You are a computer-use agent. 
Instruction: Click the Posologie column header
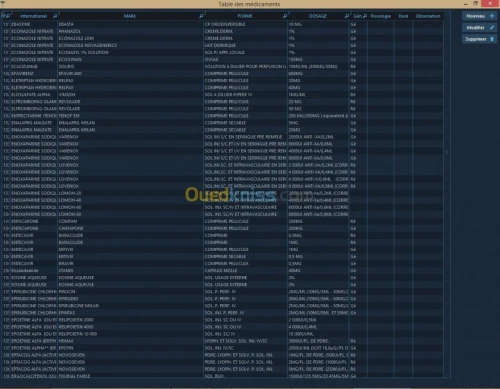(381, 16)
